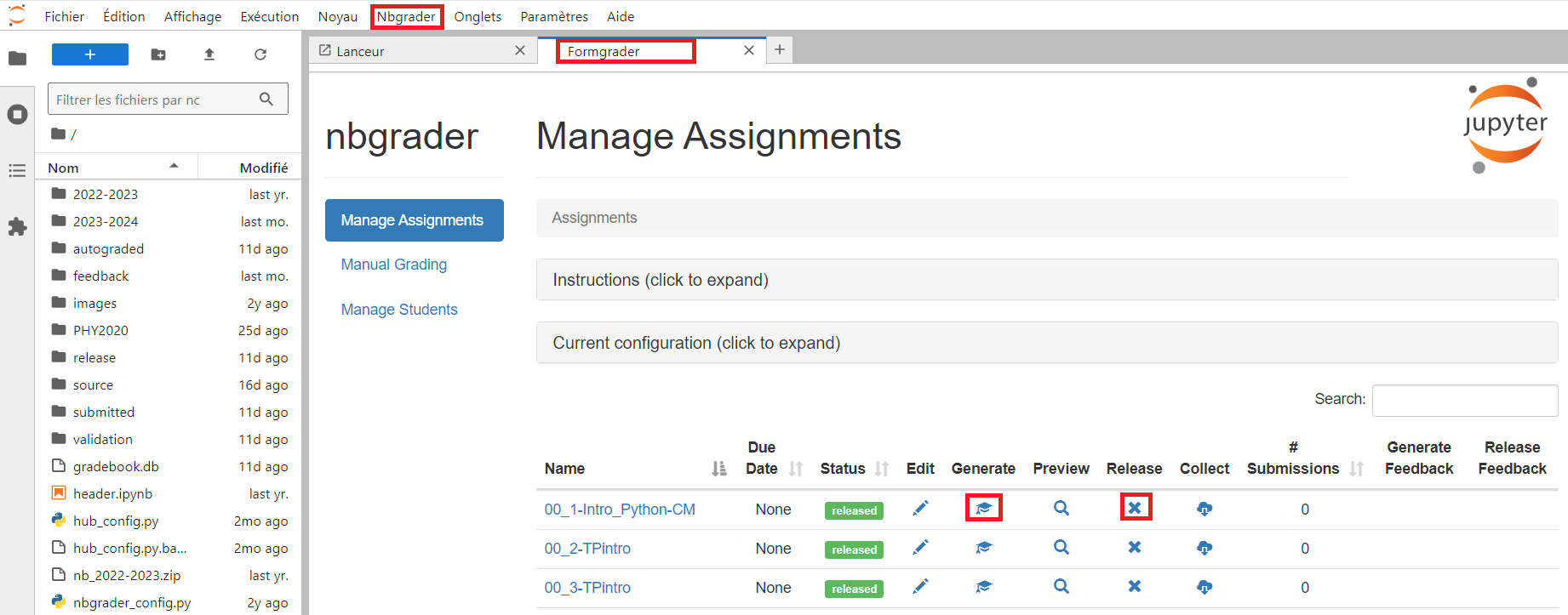Click the Jupyter logo in Formgrader page
The image size is (1568, 615).
coord(1505,125)
